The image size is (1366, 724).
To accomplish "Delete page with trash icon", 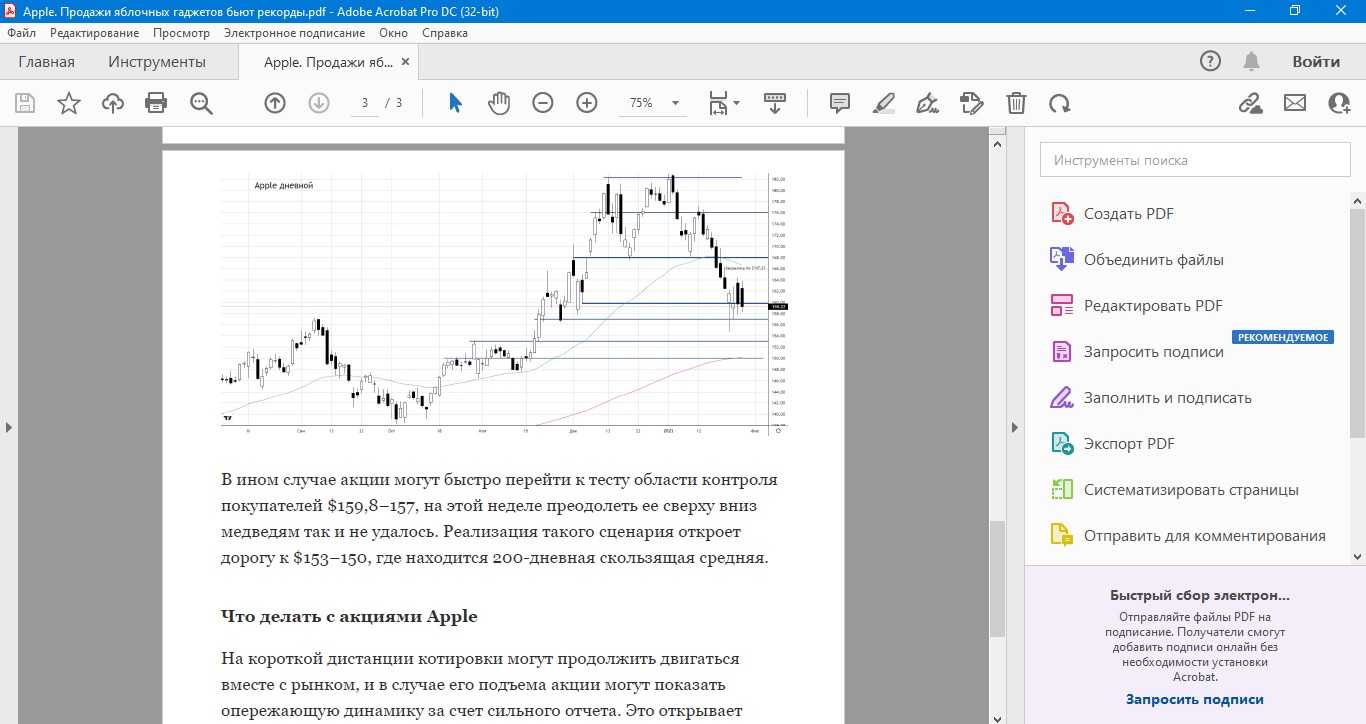I will 1016,103.
